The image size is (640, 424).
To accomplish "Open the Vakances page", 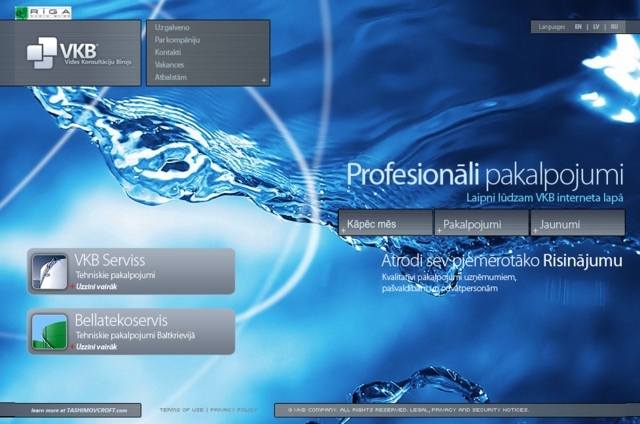I will point(169,64).
